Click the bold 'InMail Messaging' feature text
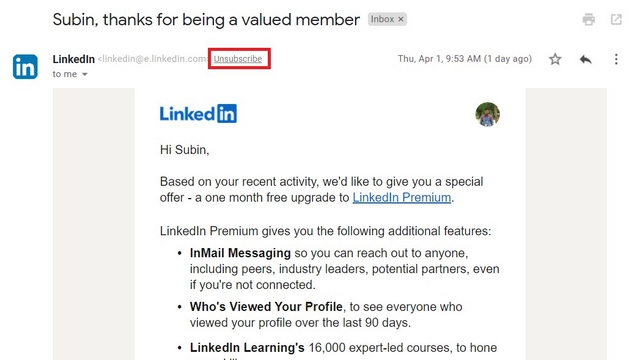 point(240,253)
